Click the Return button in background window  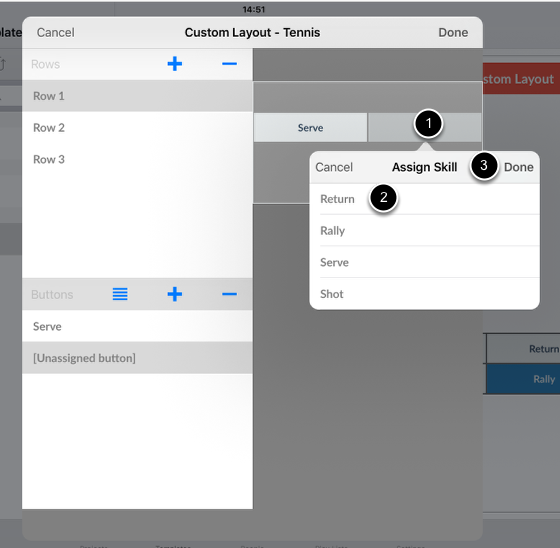[523, 349]
